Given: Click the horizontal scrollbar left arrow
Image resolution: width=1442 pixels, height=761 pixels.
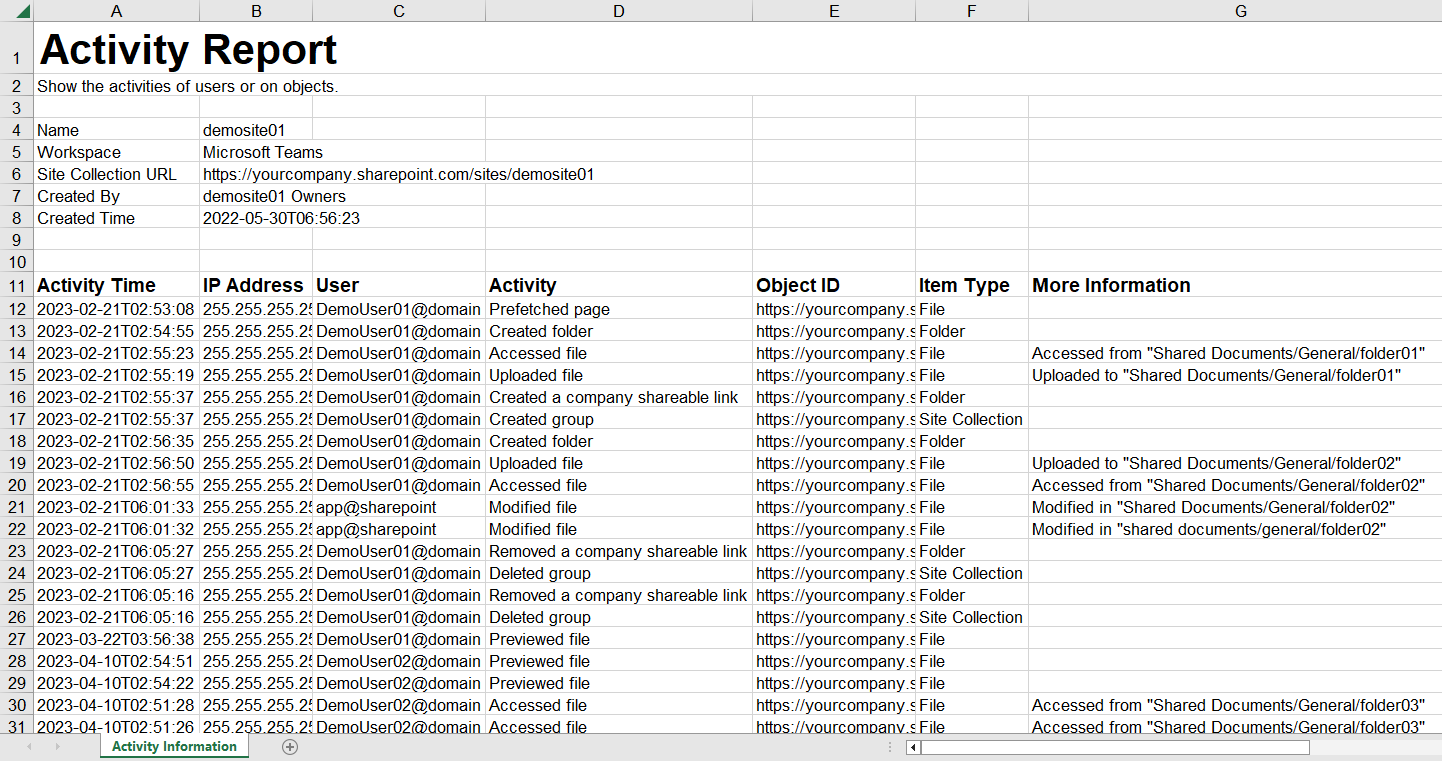Looking at the screenshot, I should click(x=911, y=747).
